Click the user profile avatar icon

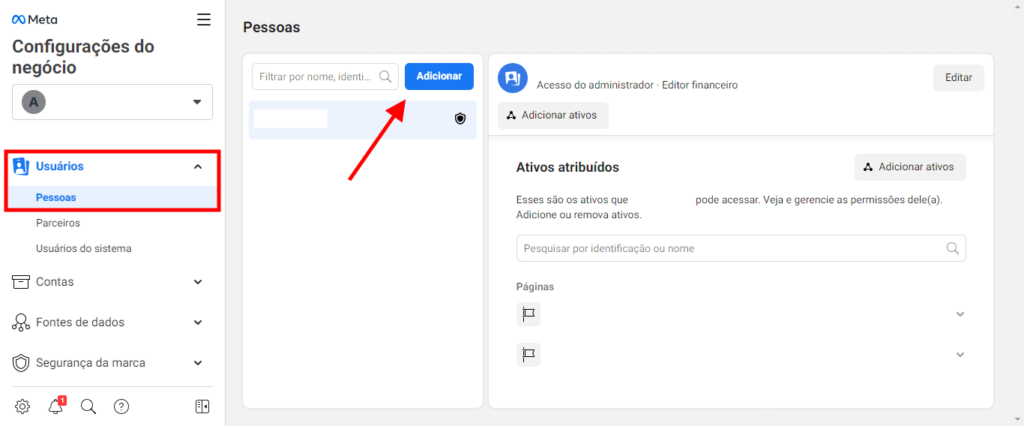coord(513,78)
